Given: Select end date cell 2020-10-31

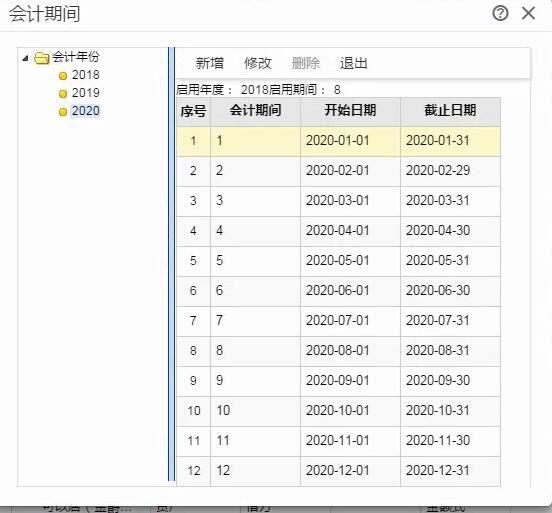Looking at the screenshot, I should pyautogui.click(x=450, y=411).
